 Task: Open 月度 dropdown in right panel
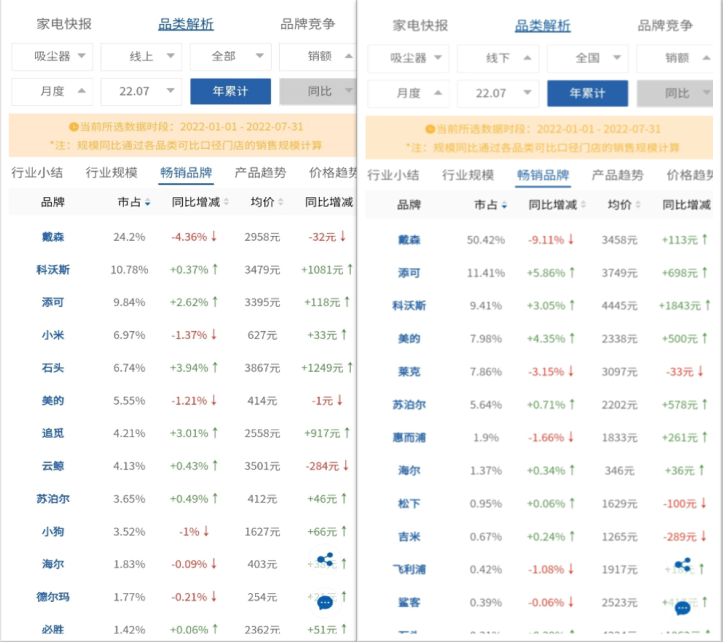tap(409, 93)
